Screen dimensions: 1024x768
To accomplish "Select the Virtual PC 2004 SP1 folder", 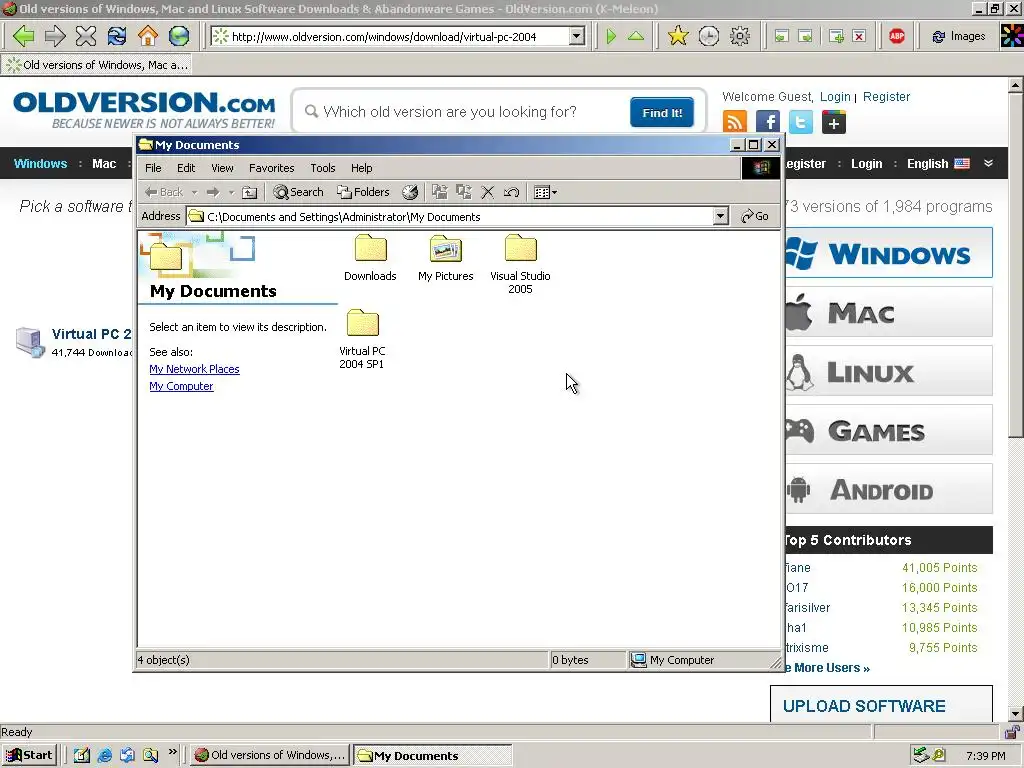I will 362,340.
